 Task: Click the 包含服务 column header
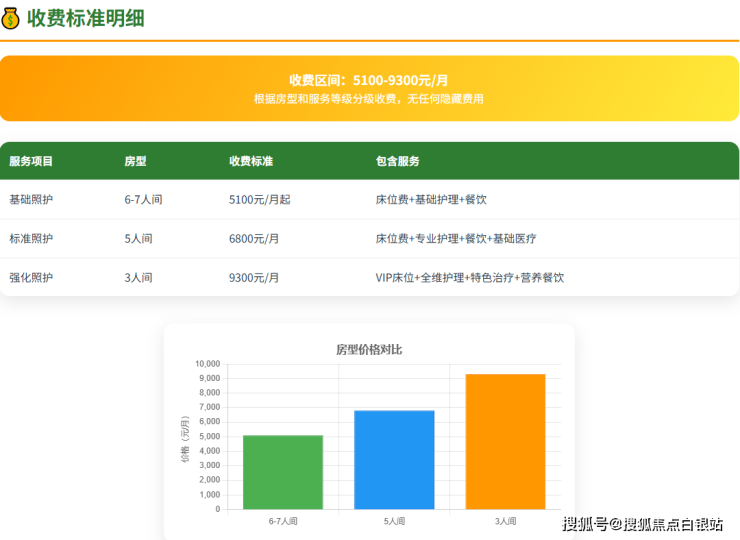pyautogui.click(x=397, y=161)
